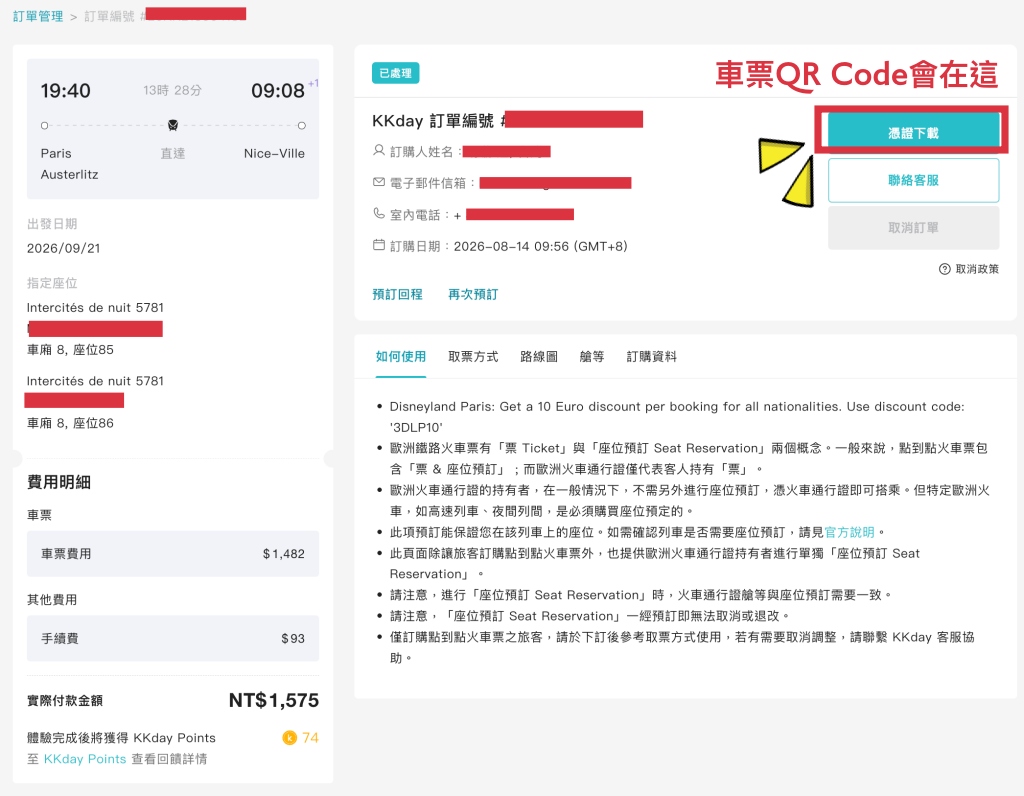The height and width of the screenshot is (796, 1024).
Task: Click the orange KKday Points coin icon
Action: [289, 738]
